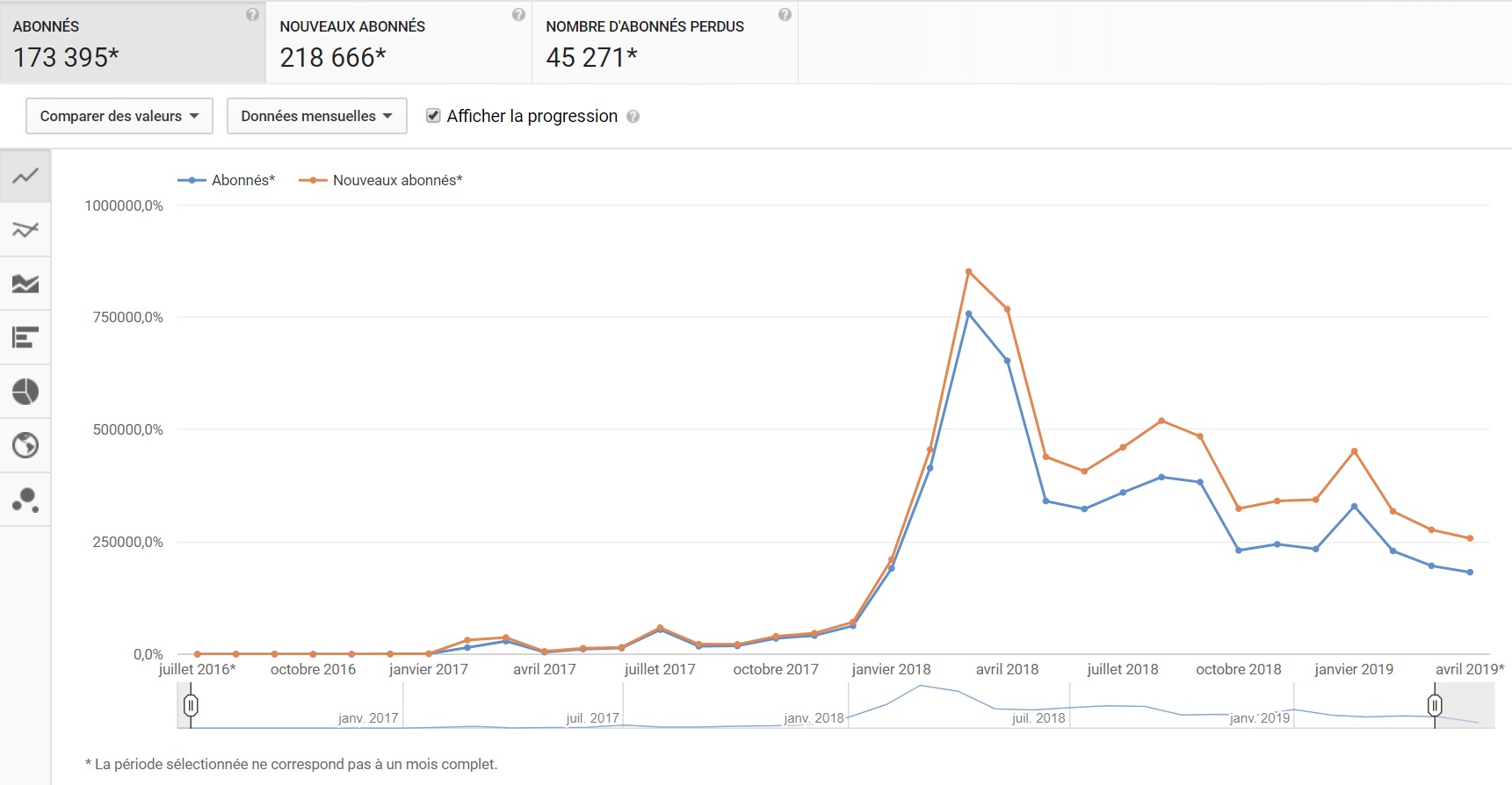This screenshot has height=785, width=1512.
Task: Select the Nouveaux abonnés metric tab
Action: [x=400, y=42]
